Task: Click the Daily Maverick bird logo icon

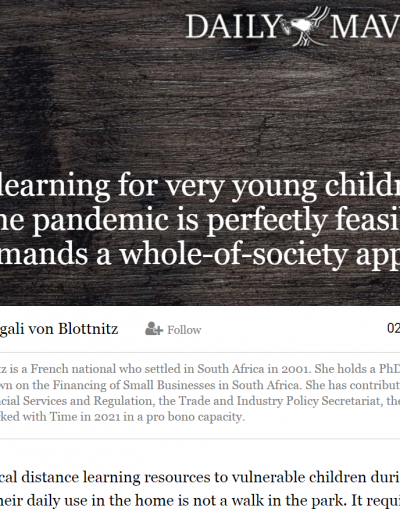Action: coord(305,26)
